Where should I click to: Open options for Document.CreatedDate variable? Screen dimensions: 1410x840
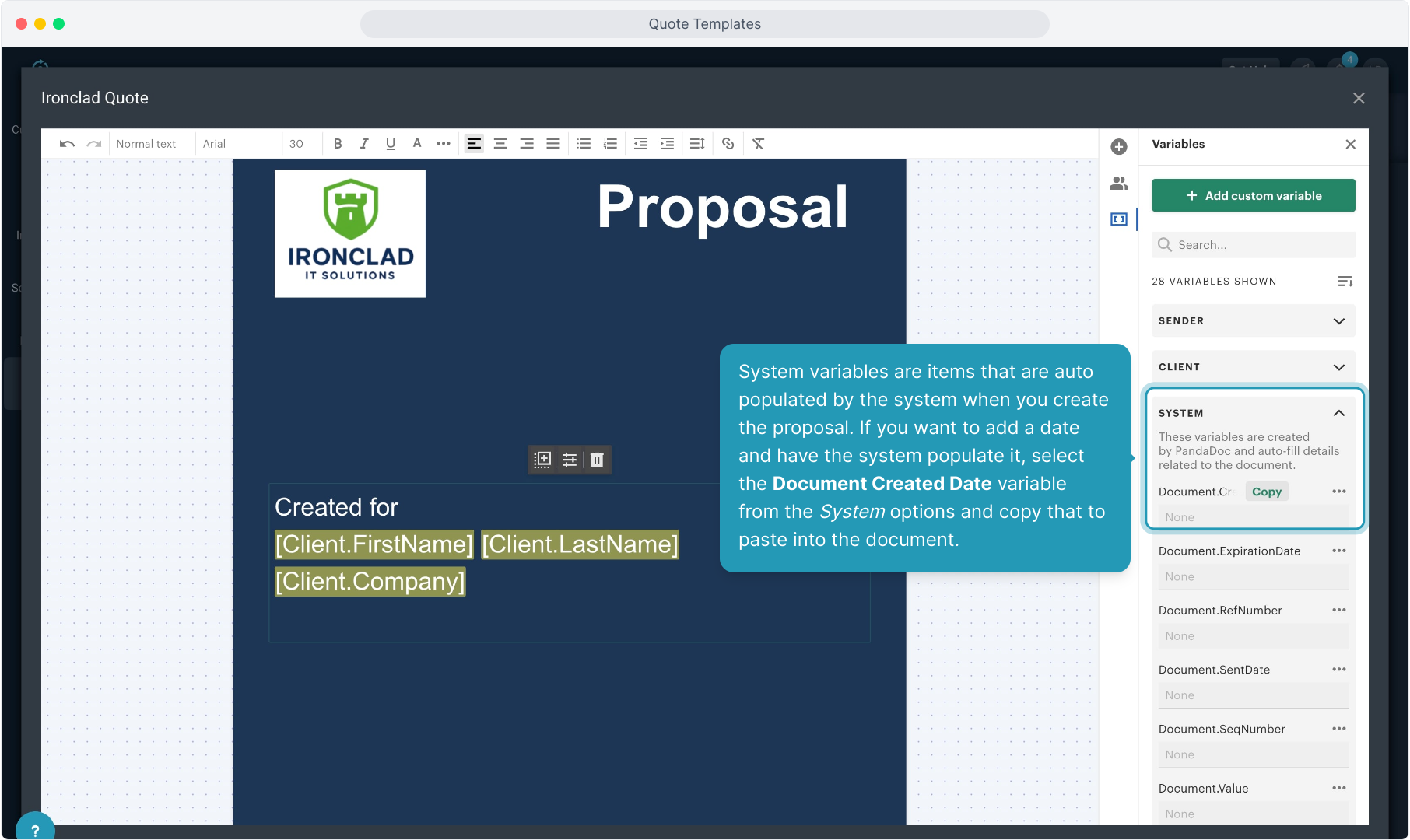point(1339,492)
